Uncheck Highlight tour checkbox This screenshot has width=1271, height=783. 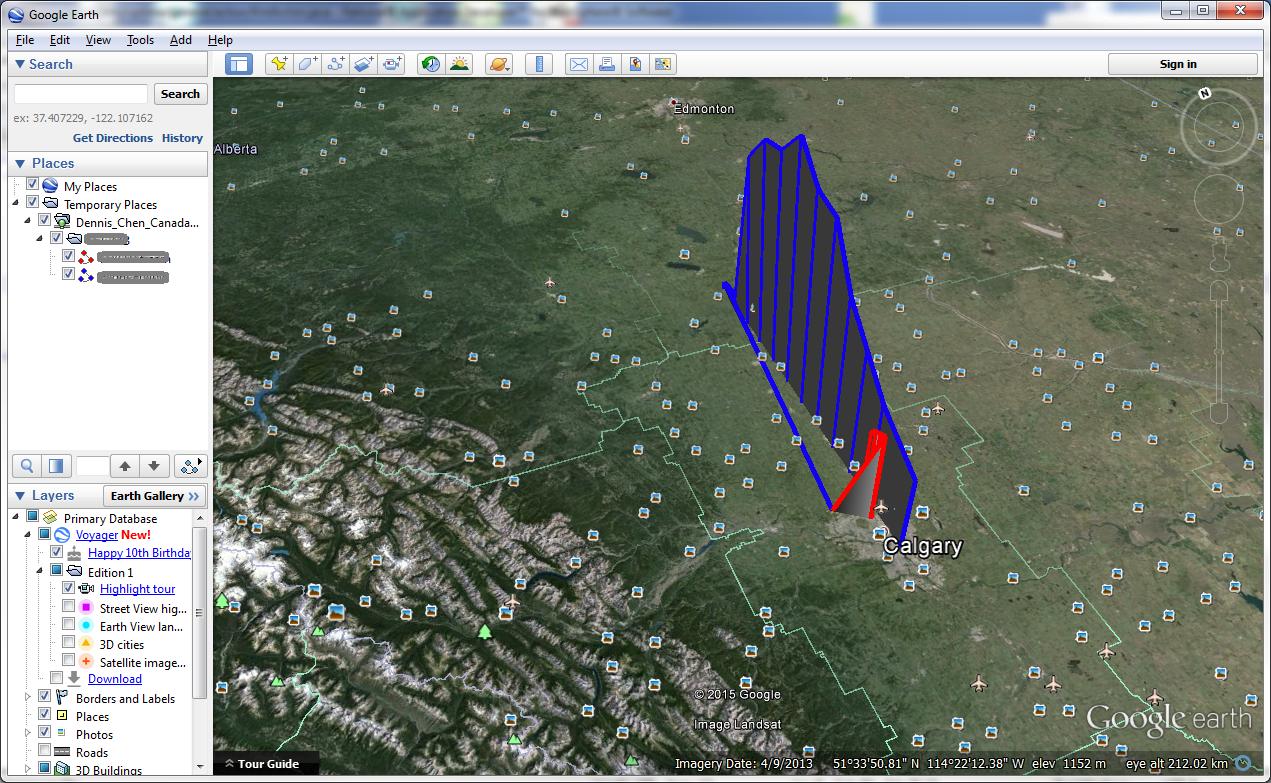pyautogui.click(x=68, y=588)
